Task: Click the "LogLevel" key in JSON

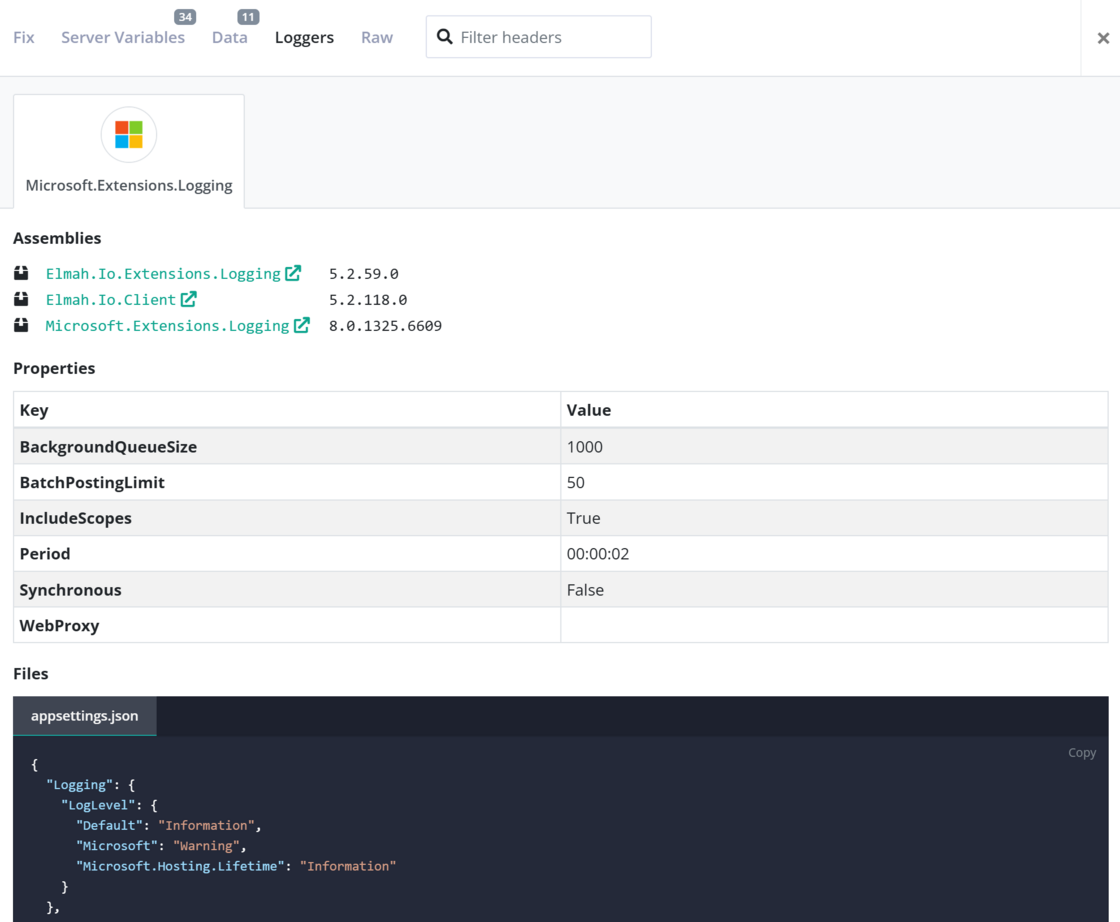Action: point(98,805)
